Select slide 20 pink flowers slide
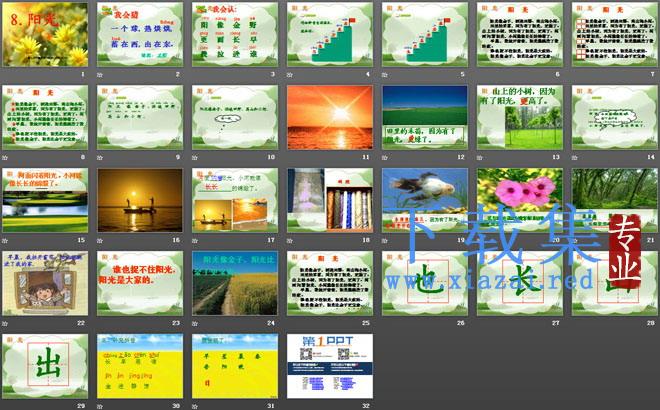 [x=520, y=200]
